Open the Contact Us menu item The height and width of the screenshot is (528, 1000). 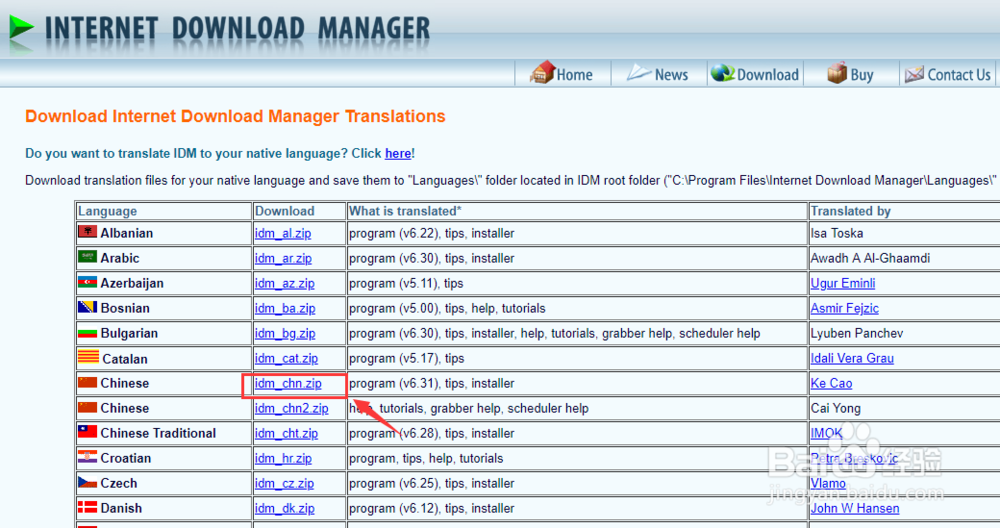[959, 75]
